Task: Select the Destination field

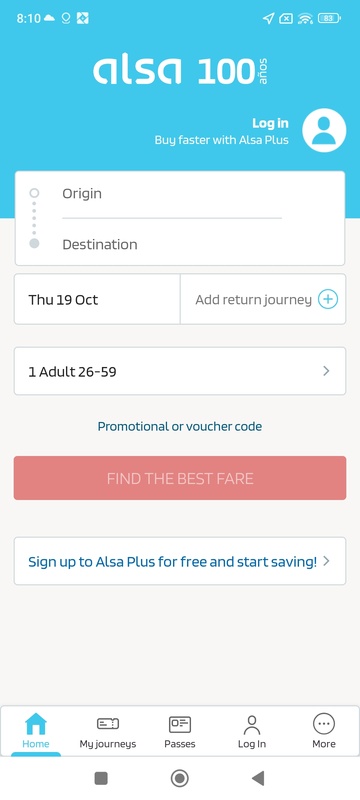Action: (172, 244)
